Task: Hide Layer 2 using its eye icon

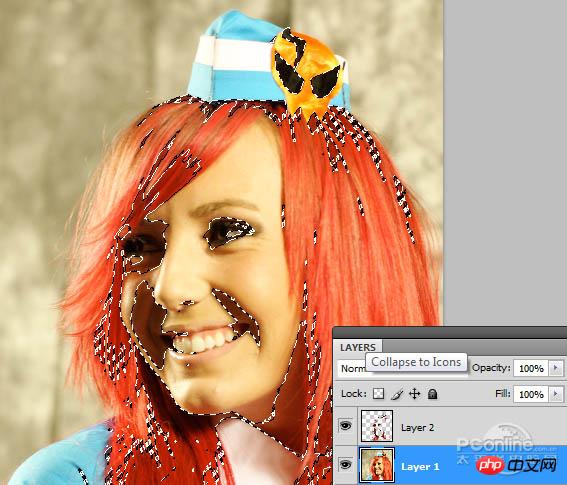Action: (x=345, y=426)
